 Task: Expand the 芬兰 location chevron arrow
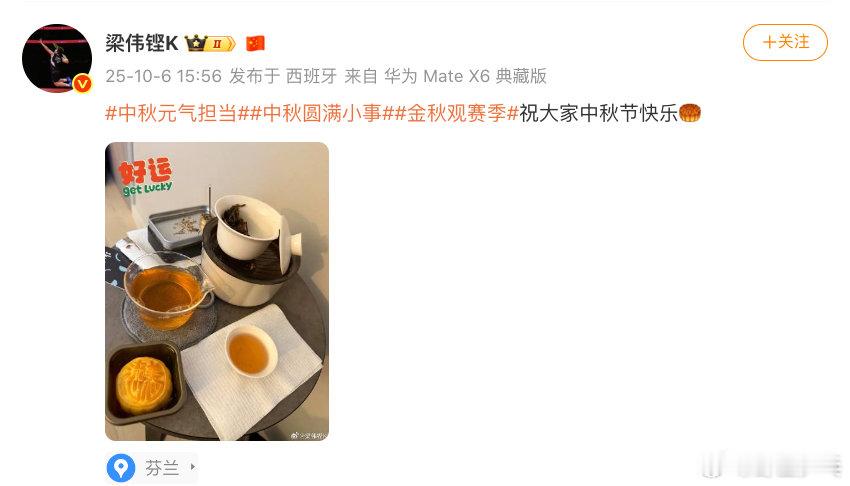[x=192, y=466]
